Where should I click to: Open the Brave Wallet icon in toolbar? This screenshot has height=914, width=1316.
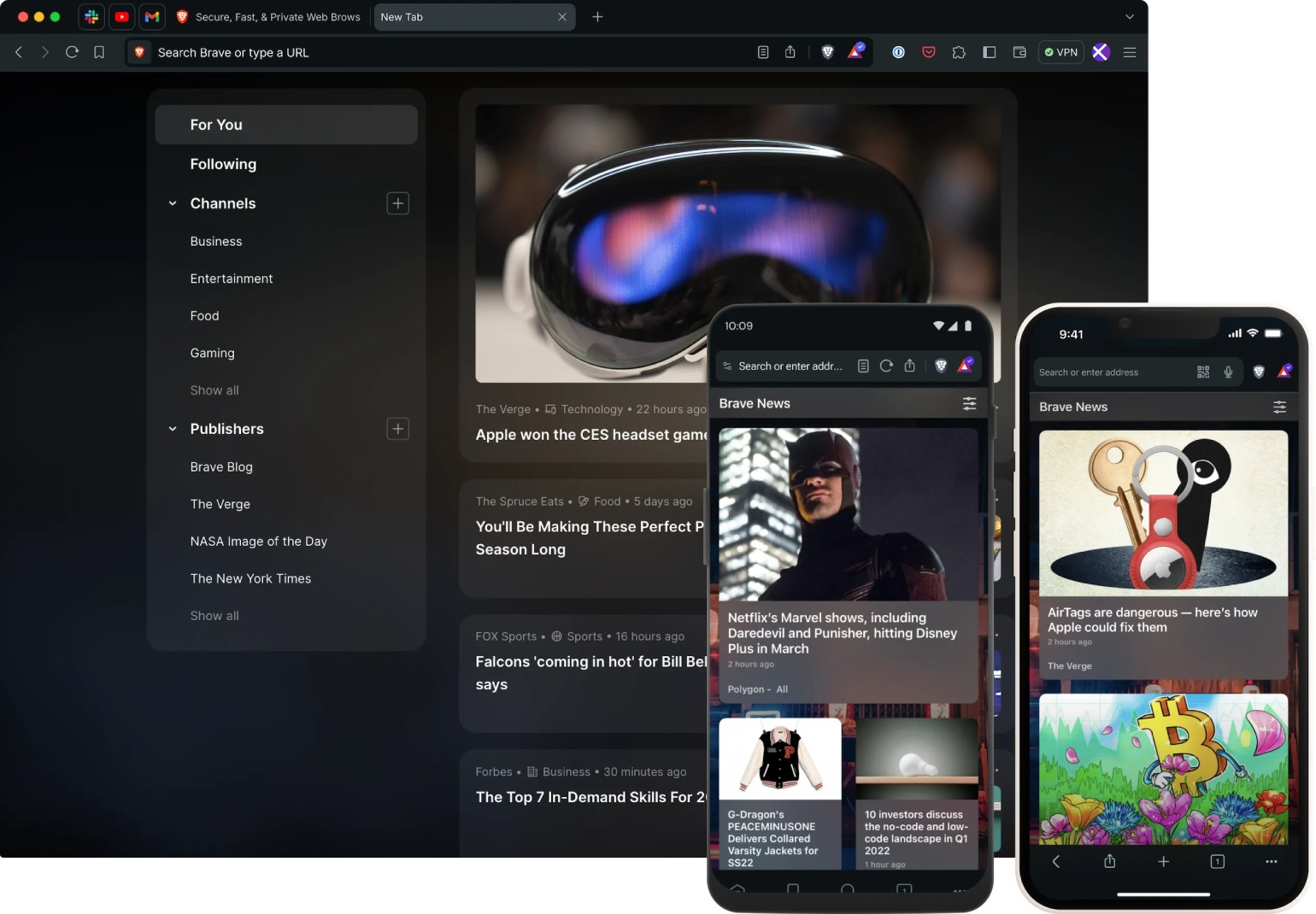(1019, 52)
